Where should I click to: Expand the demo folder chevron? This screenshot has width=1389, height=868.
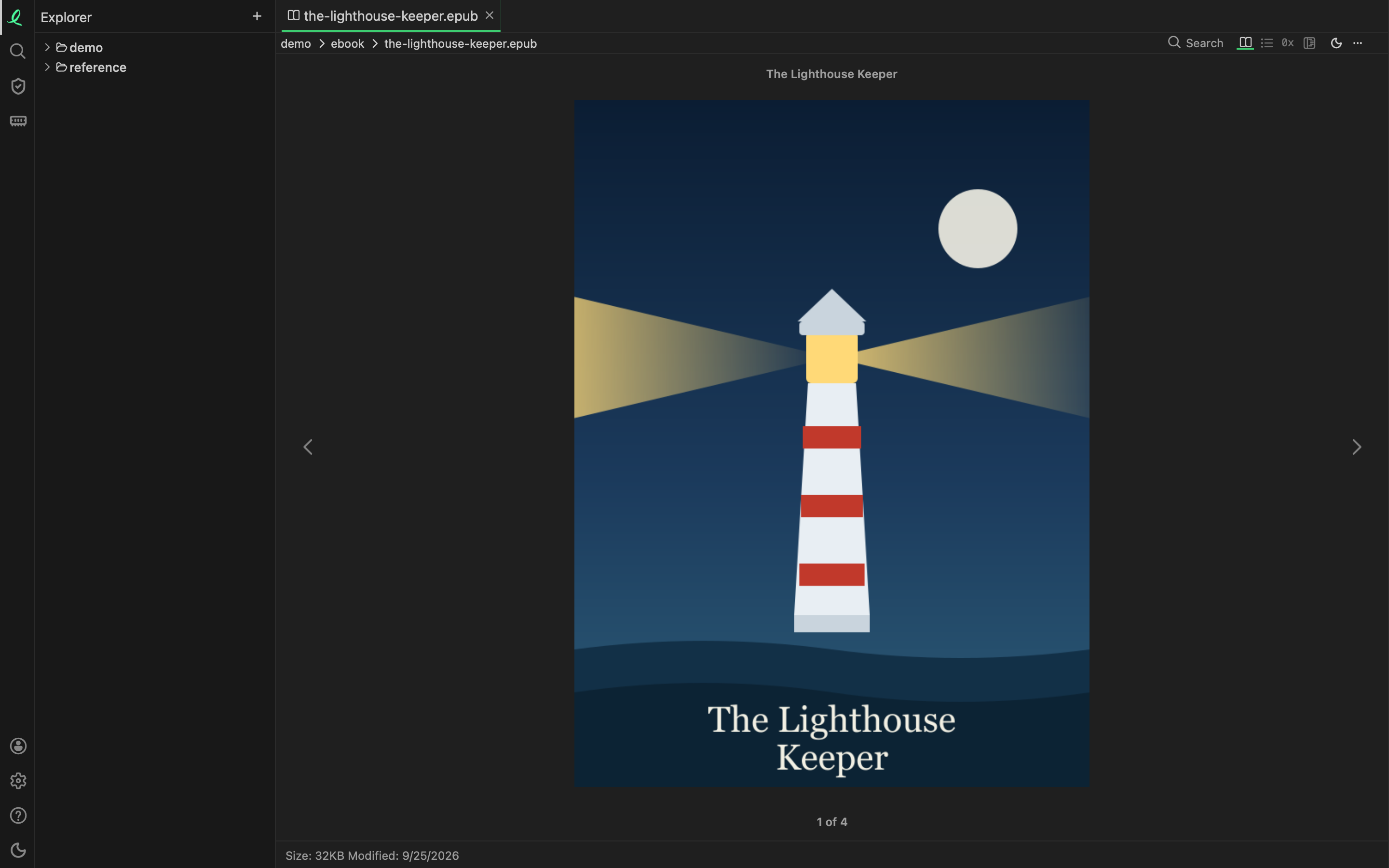47,47
